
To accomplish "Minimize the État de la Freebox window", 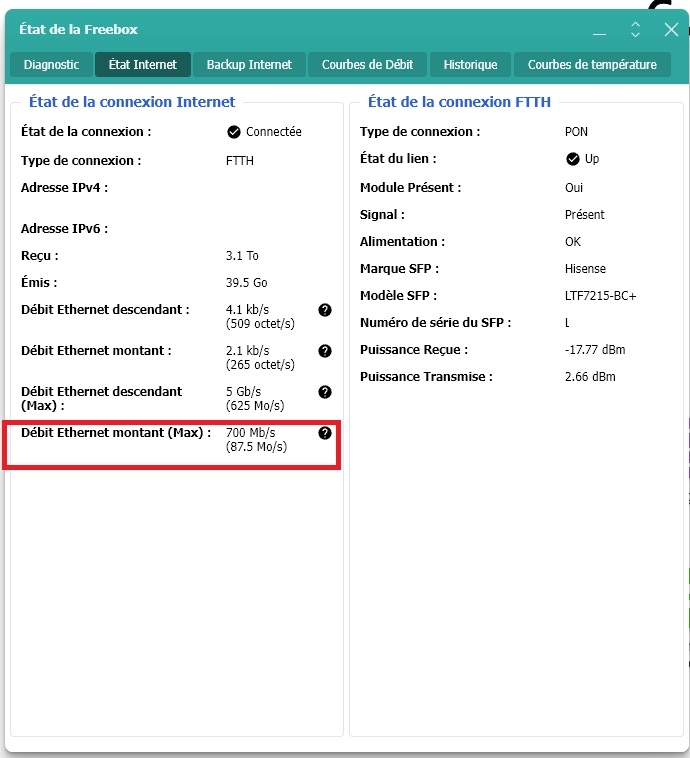I will point(600,30).
